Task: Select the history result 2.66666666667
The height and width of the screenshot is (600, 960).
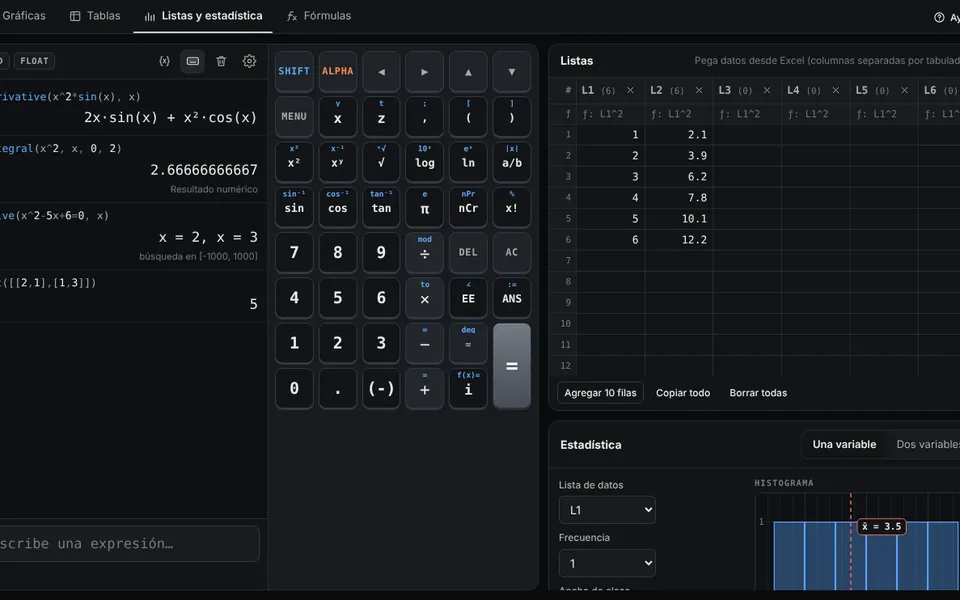Action: pos(204,170)
